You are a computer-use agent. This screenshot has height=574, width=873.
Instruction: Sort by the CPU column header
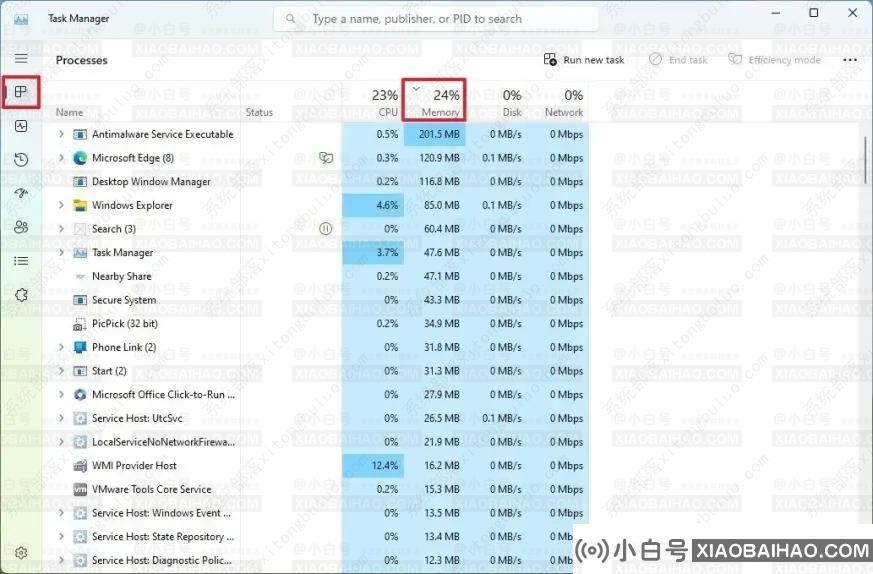[373, 101]
